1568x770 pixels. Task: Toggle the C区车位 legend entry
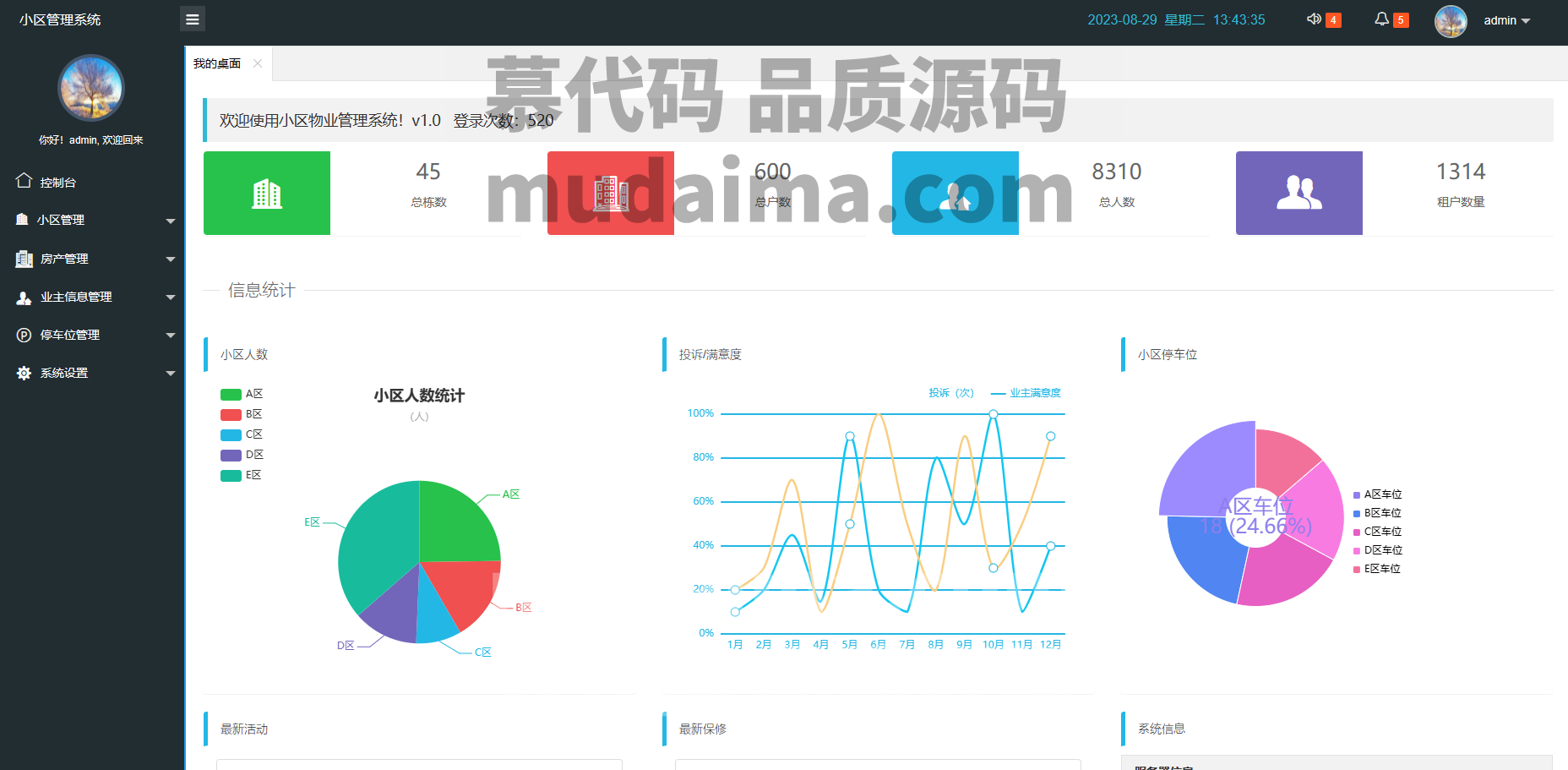[x=1378, y=532]
